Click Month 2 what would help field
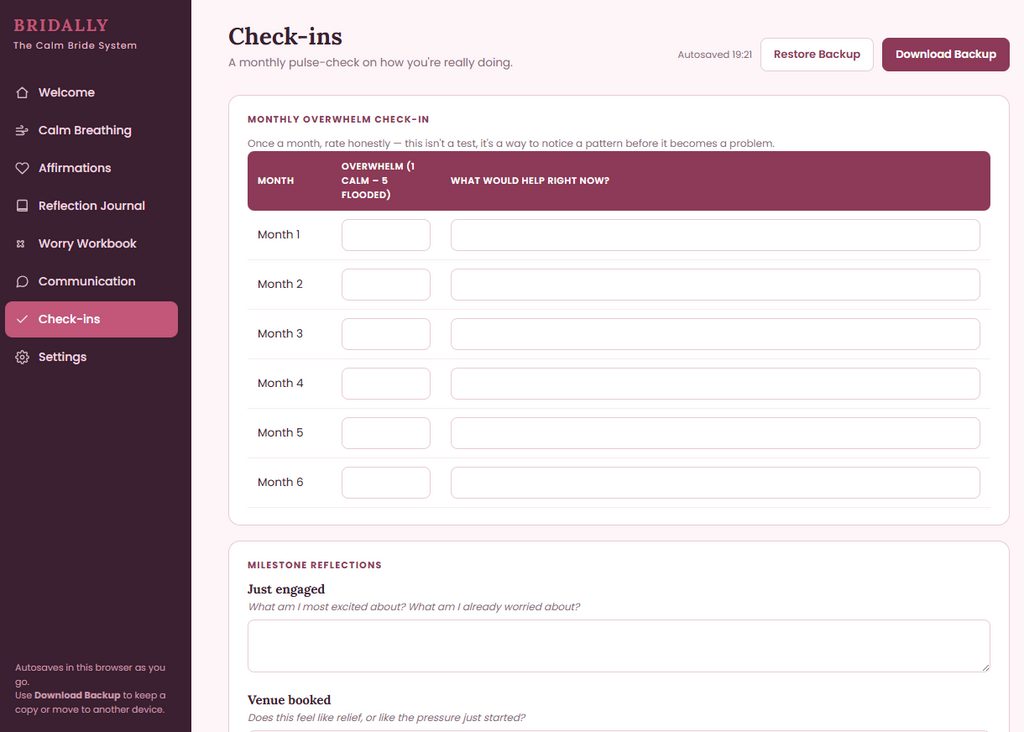This screenshot has width=1024, height=732. click(715, 285)
